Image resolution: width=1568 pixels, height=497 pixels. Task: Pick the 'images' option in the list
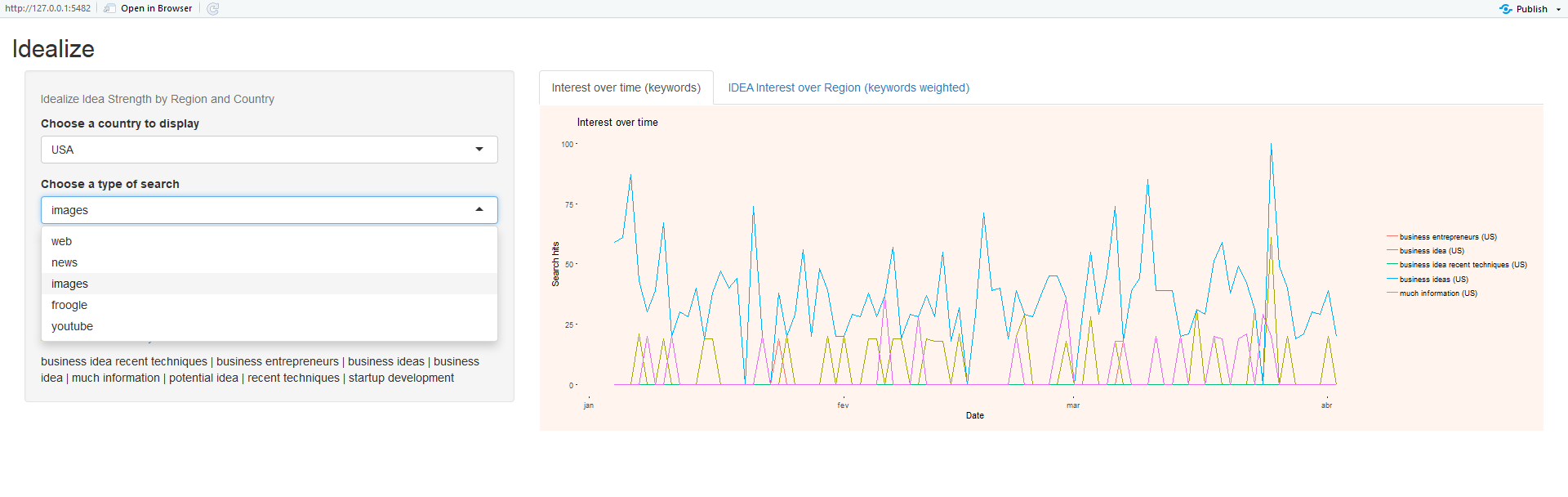(x=69, y=284)
